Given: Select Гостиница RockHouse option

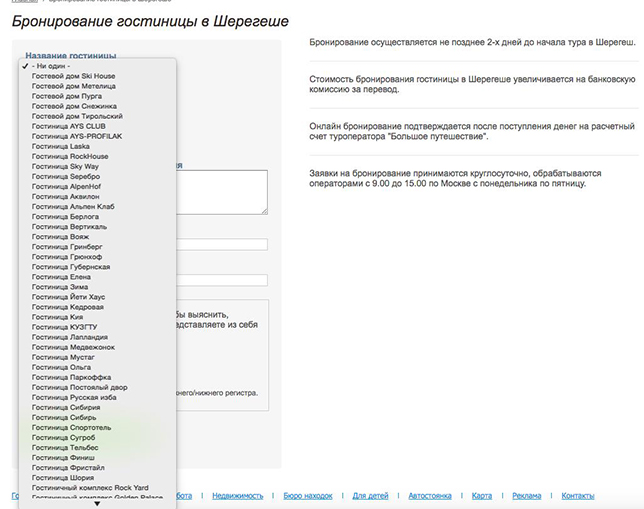Looking at the screenshot, I should (97, 157).
